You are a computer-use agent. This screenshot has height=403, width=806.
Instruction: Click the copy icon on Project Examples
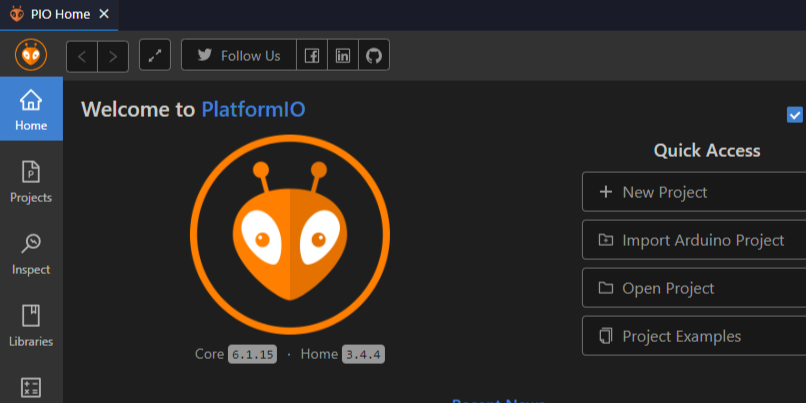click(606, 336)
